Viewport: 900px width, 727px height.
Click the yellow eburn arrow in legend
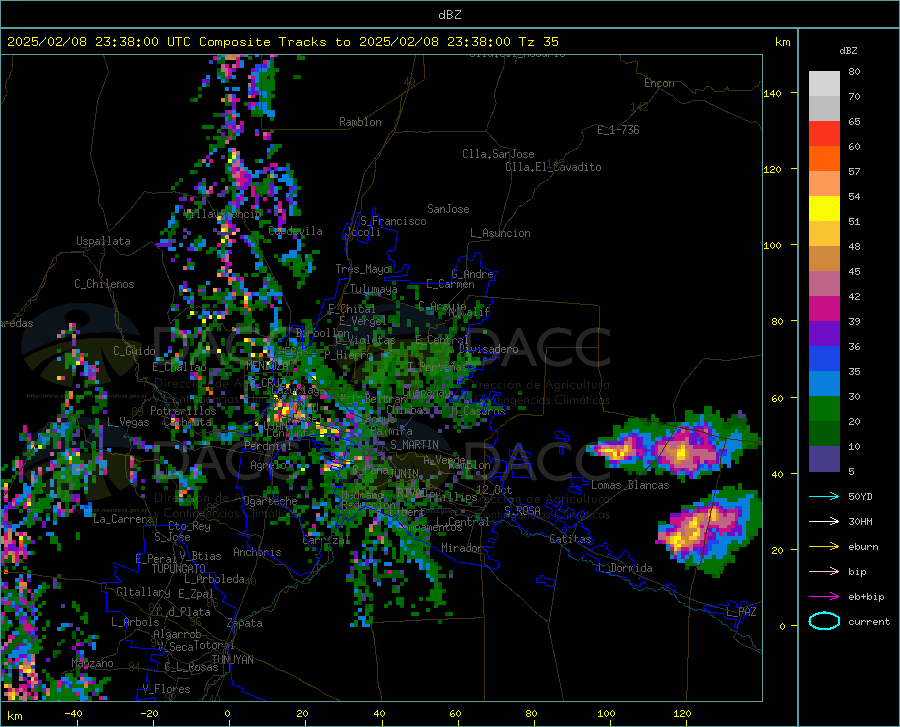tap(824, 546)
